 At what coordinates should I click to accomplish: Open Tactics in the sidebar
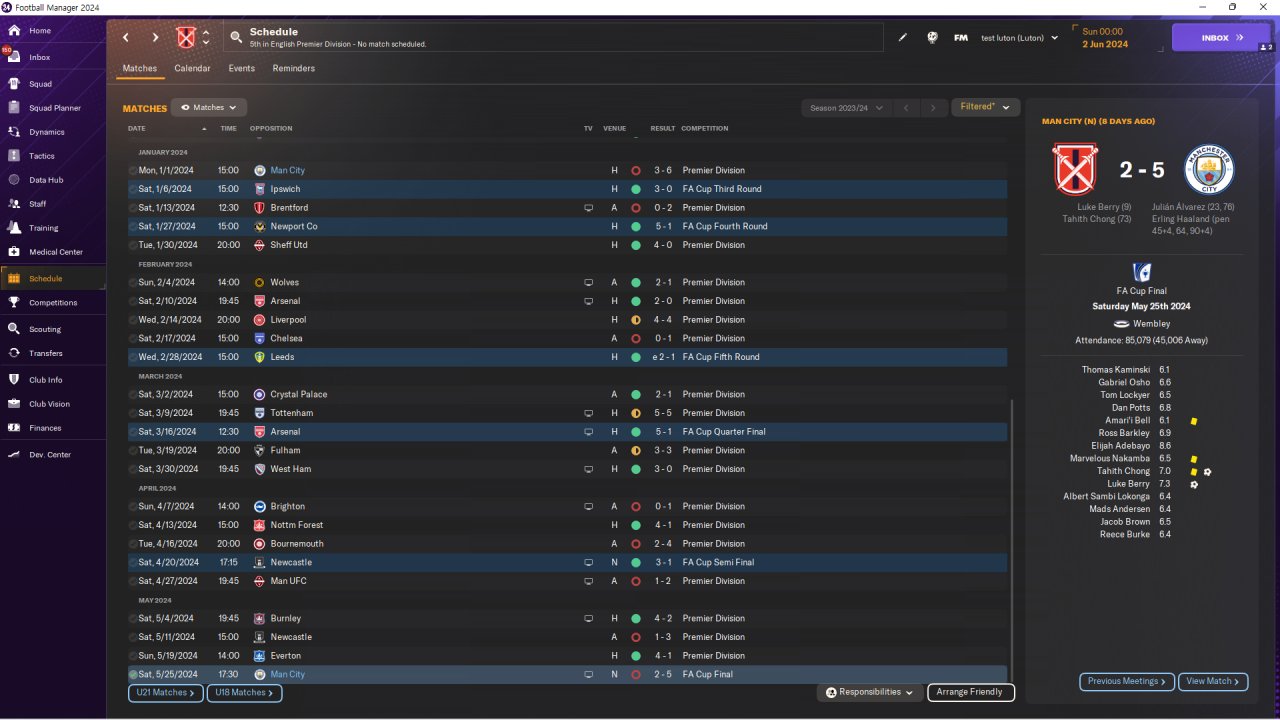41,156
